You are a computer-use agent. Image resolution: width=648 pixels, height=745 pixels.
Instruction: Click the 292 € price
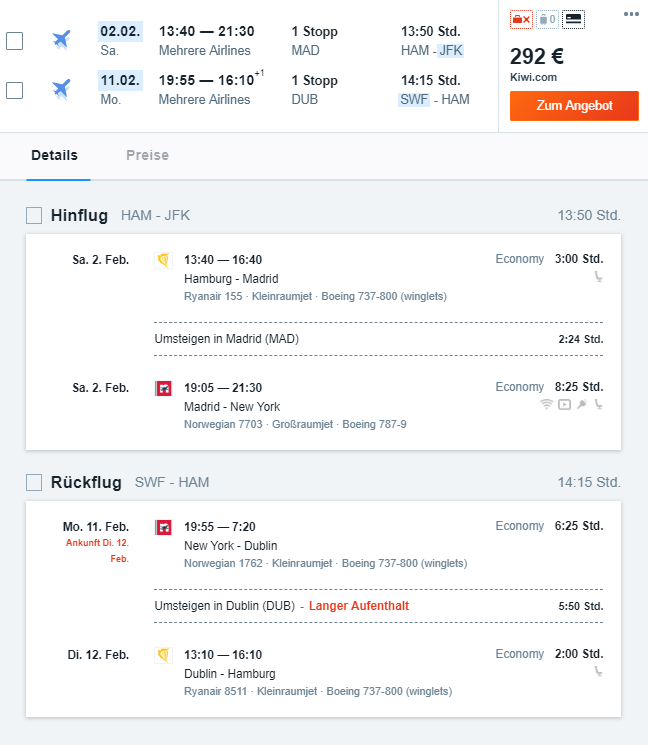537,56
